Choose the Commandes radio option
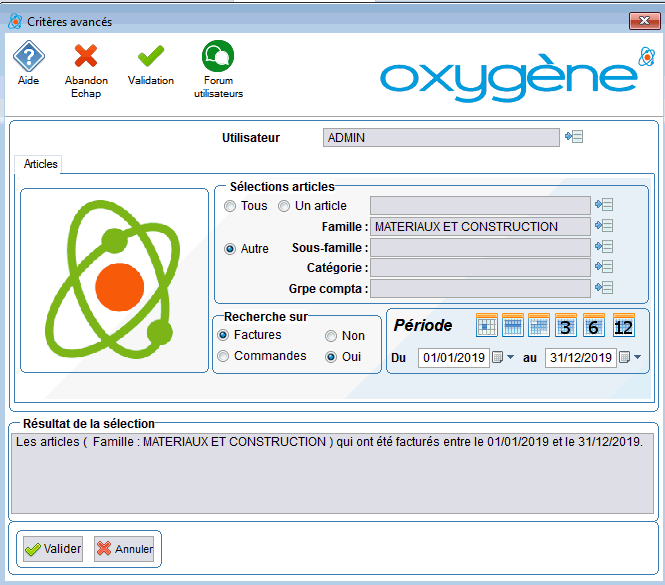The width and height of the screenshot is (665, 585). coord(224,356)
